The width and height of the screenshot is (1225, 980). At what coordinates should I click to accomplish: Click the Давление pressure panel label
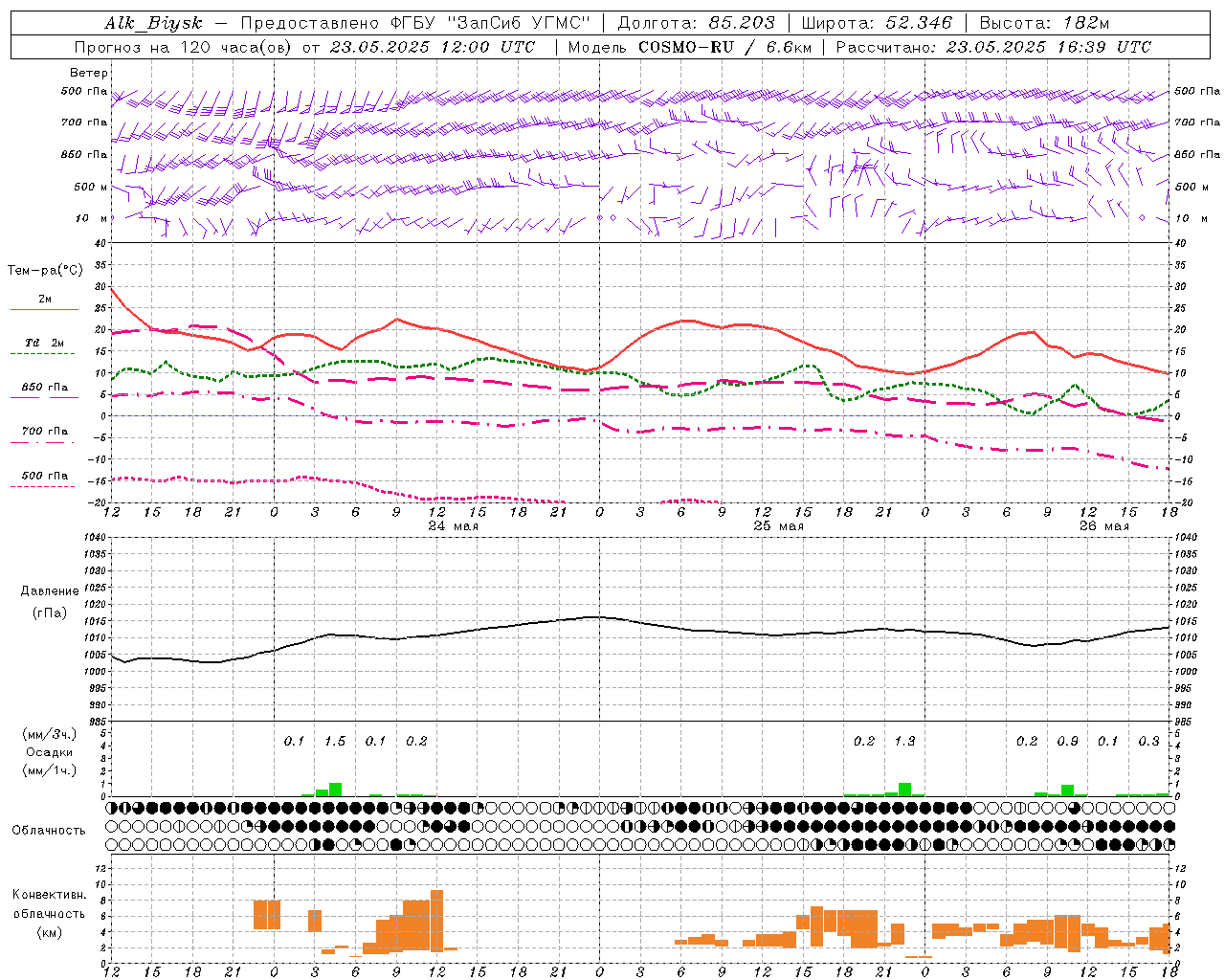(50, 591)
